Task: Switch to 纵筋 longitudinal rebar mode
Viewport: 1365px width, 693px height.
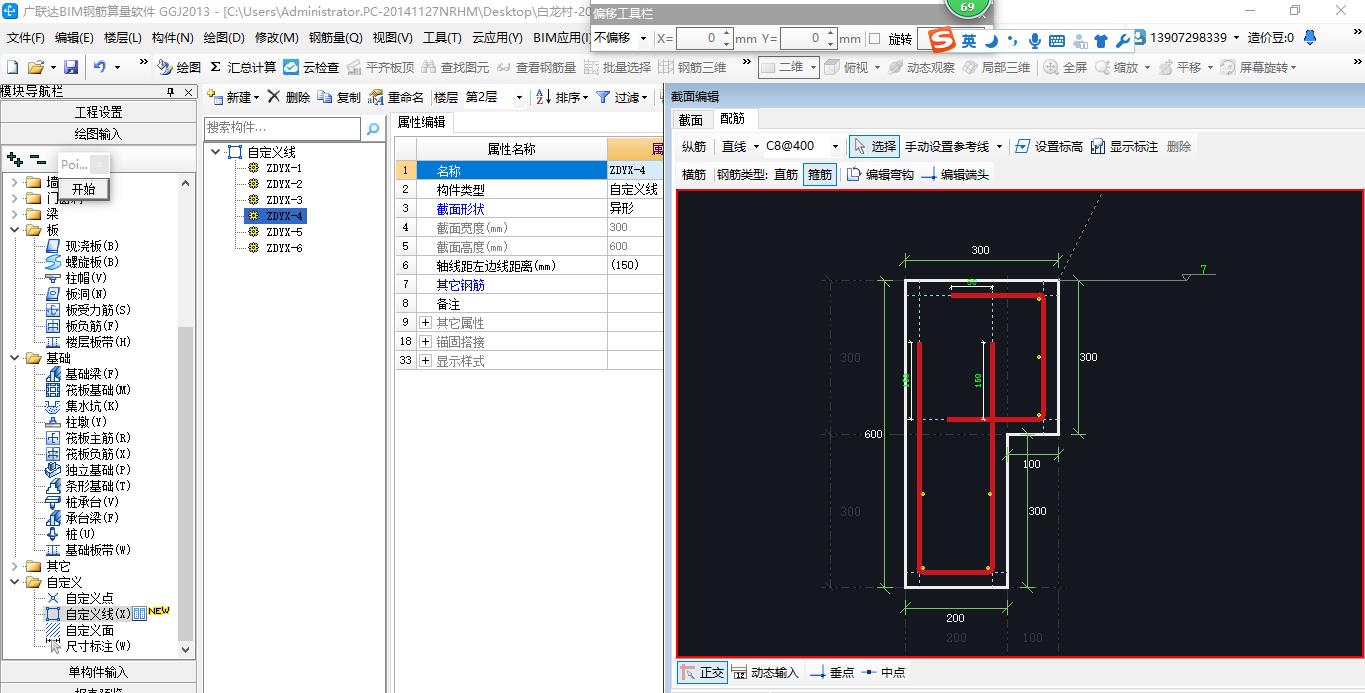Action: 694,146
